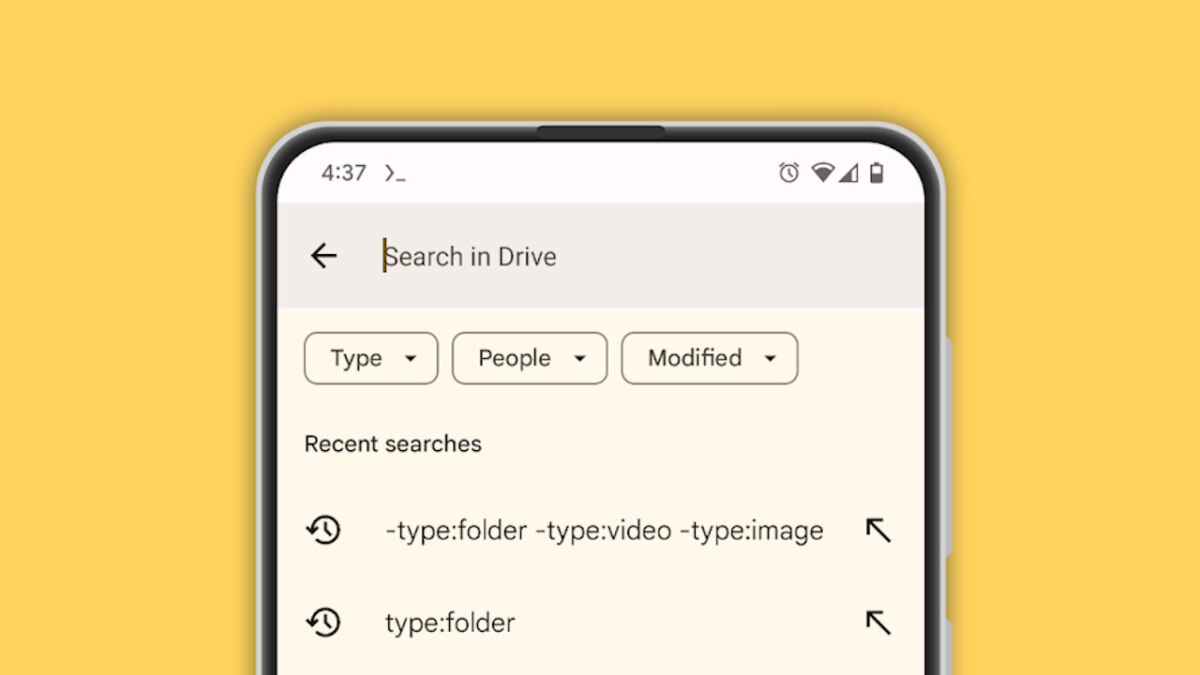Screen dimensions: 1200x675
Task: Tap the insert arrow beside -type:folder -type:video search
Action: pos(877,530)
